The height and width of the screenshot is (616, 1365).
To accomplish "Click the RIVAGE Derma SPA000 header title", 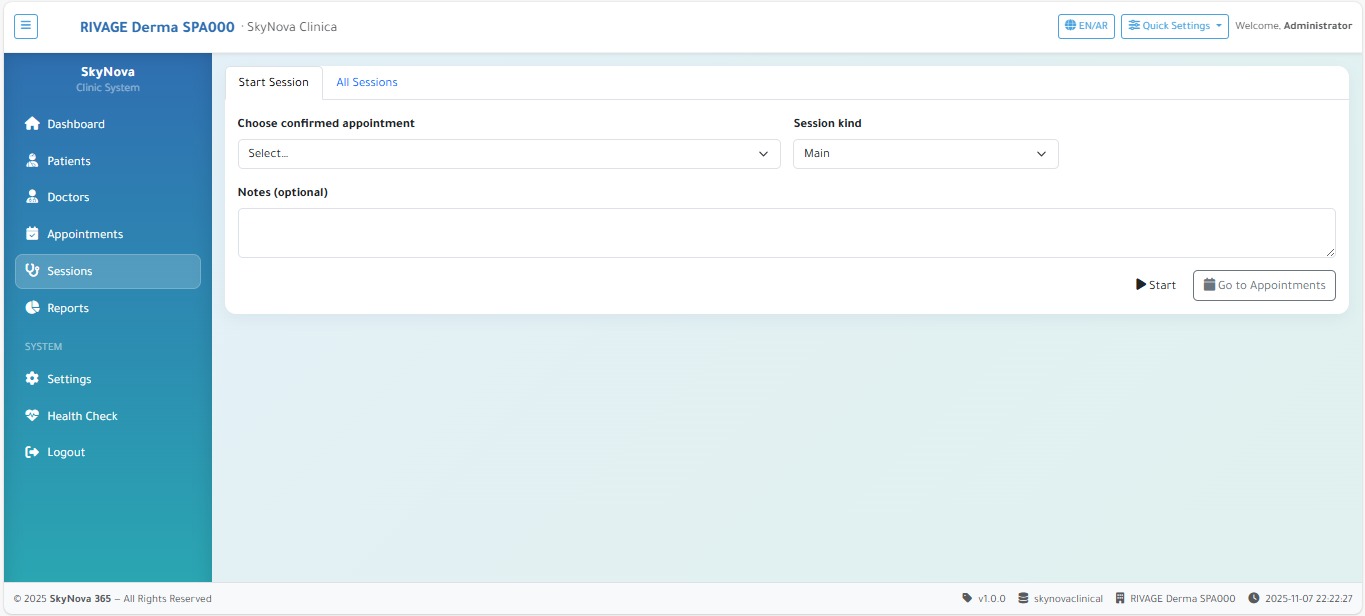I will [157, 27].
